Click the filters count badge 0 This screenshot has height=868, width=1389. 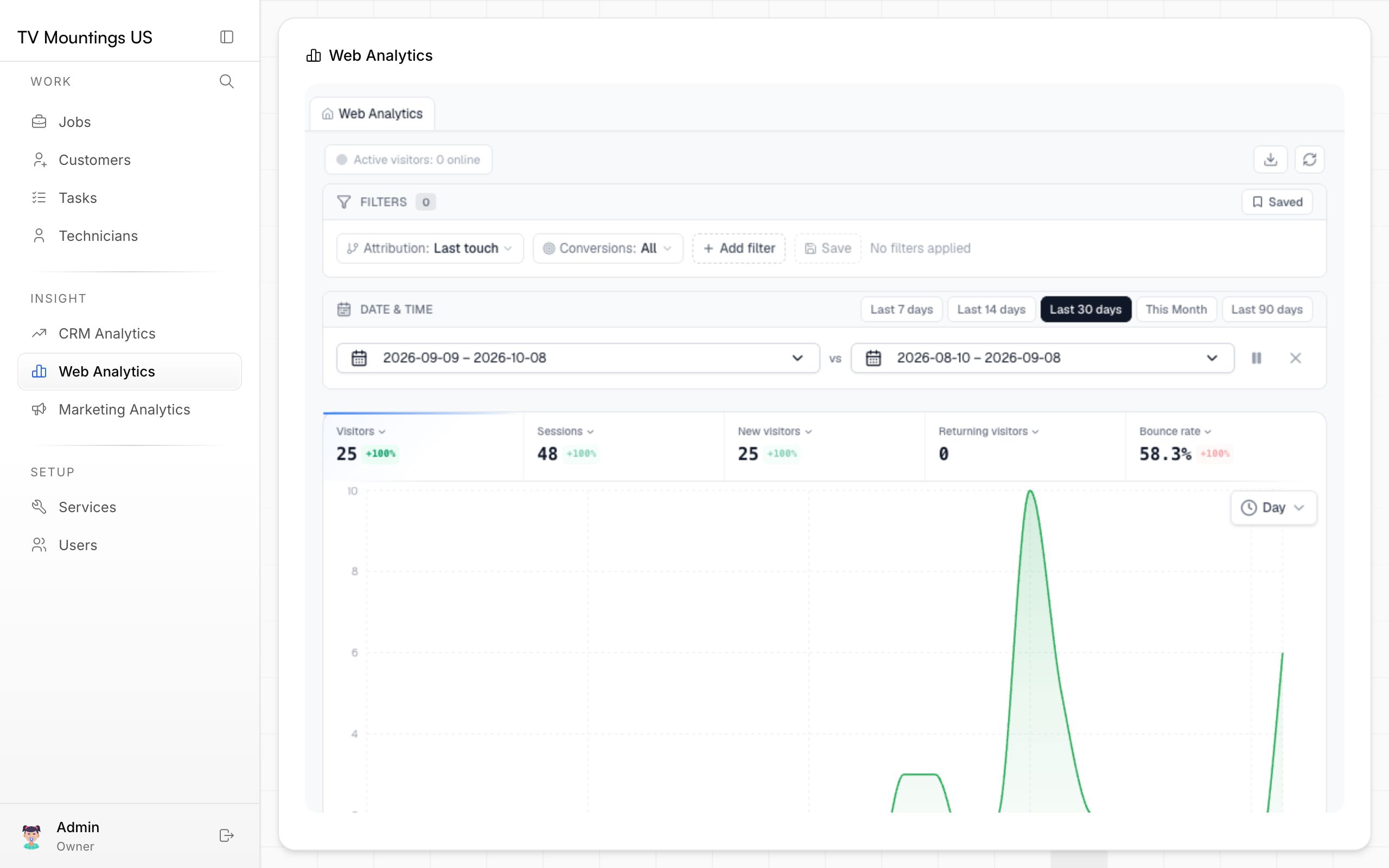click(x=425, y=202)
